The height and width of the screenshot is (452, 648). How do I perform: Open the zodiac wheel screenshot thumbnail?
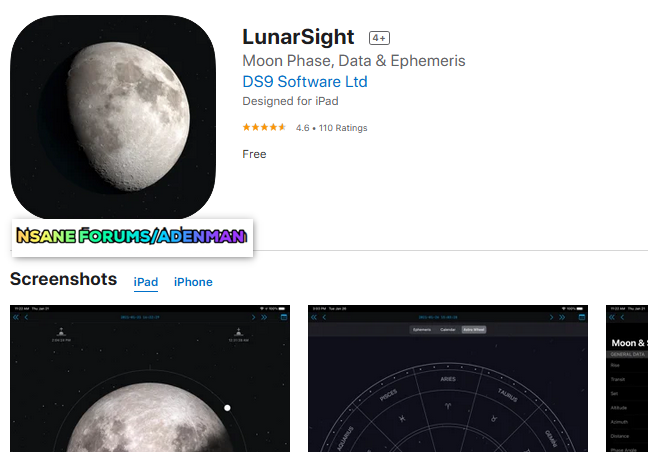click(448, 378)
